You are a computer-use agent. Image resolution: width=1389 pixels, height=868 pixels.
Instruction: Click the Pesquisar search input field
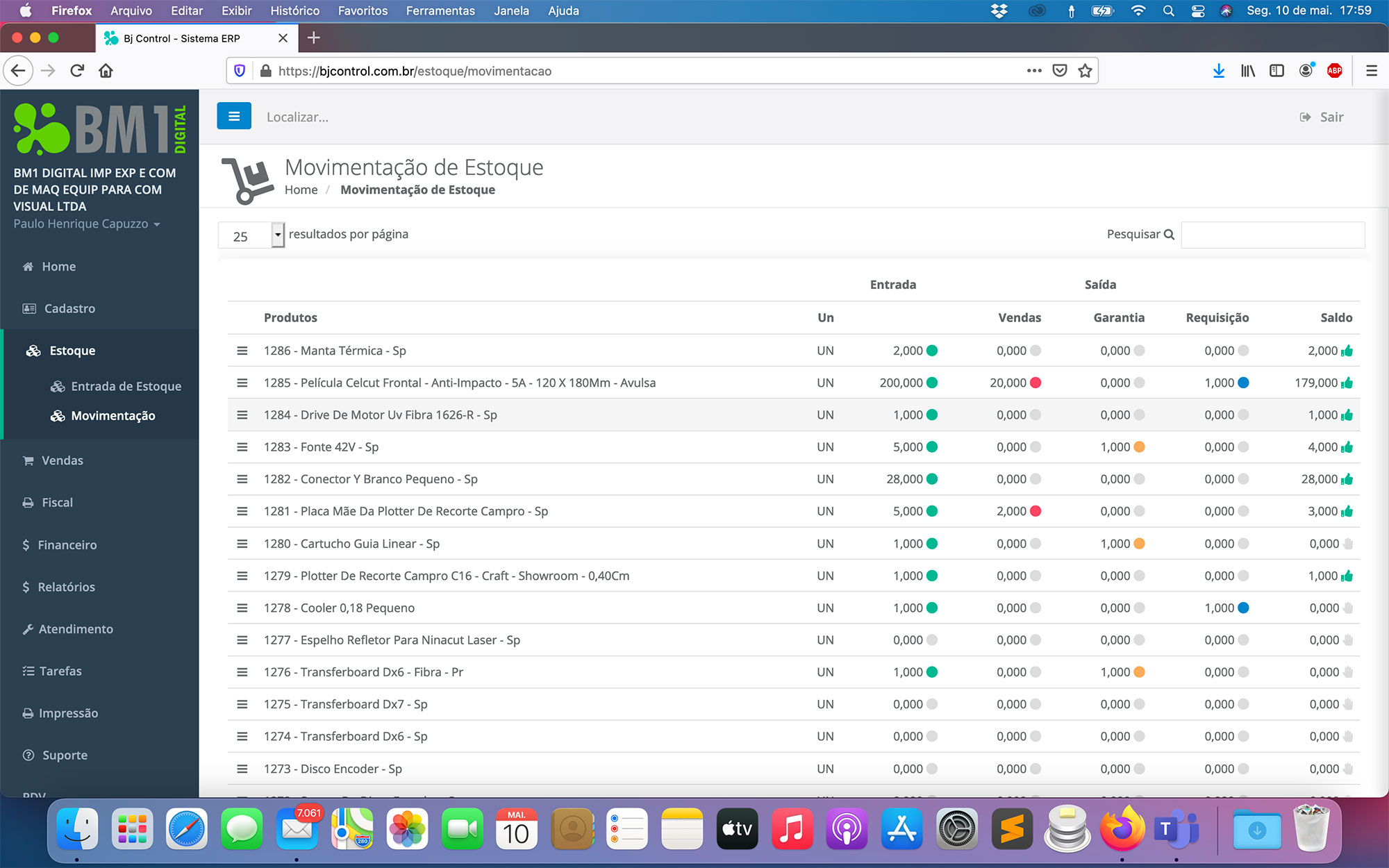1272,235
